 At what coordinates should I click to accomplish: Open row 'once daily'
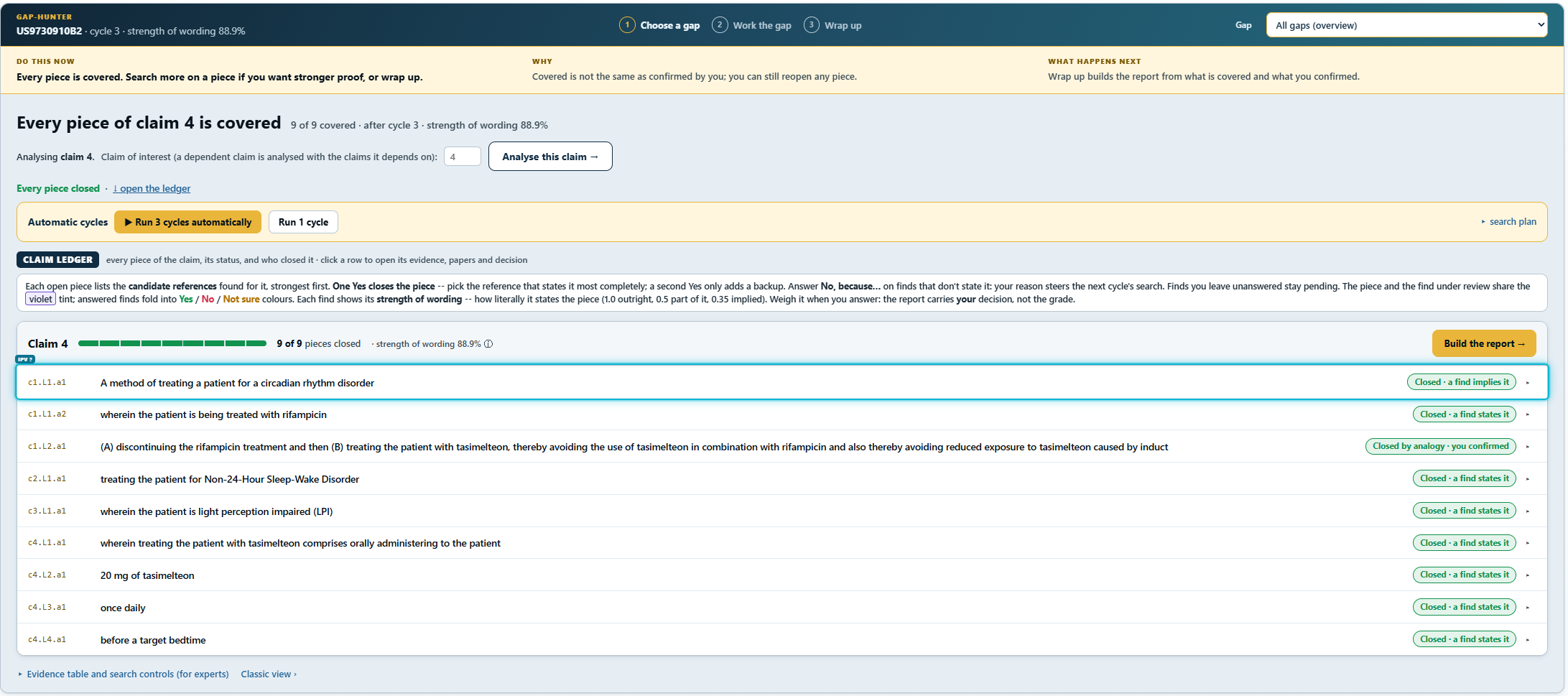782,608
